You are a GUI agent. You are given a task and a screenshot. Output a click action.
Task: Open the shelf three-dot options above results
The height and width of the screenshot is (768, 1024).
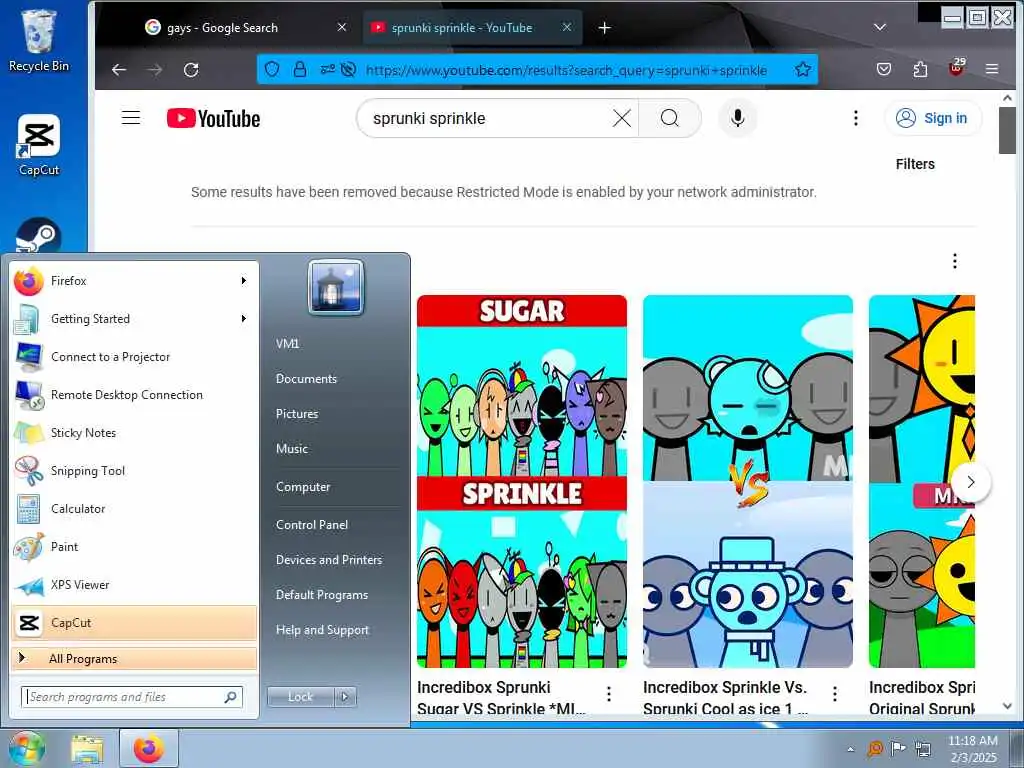[955, 261]
